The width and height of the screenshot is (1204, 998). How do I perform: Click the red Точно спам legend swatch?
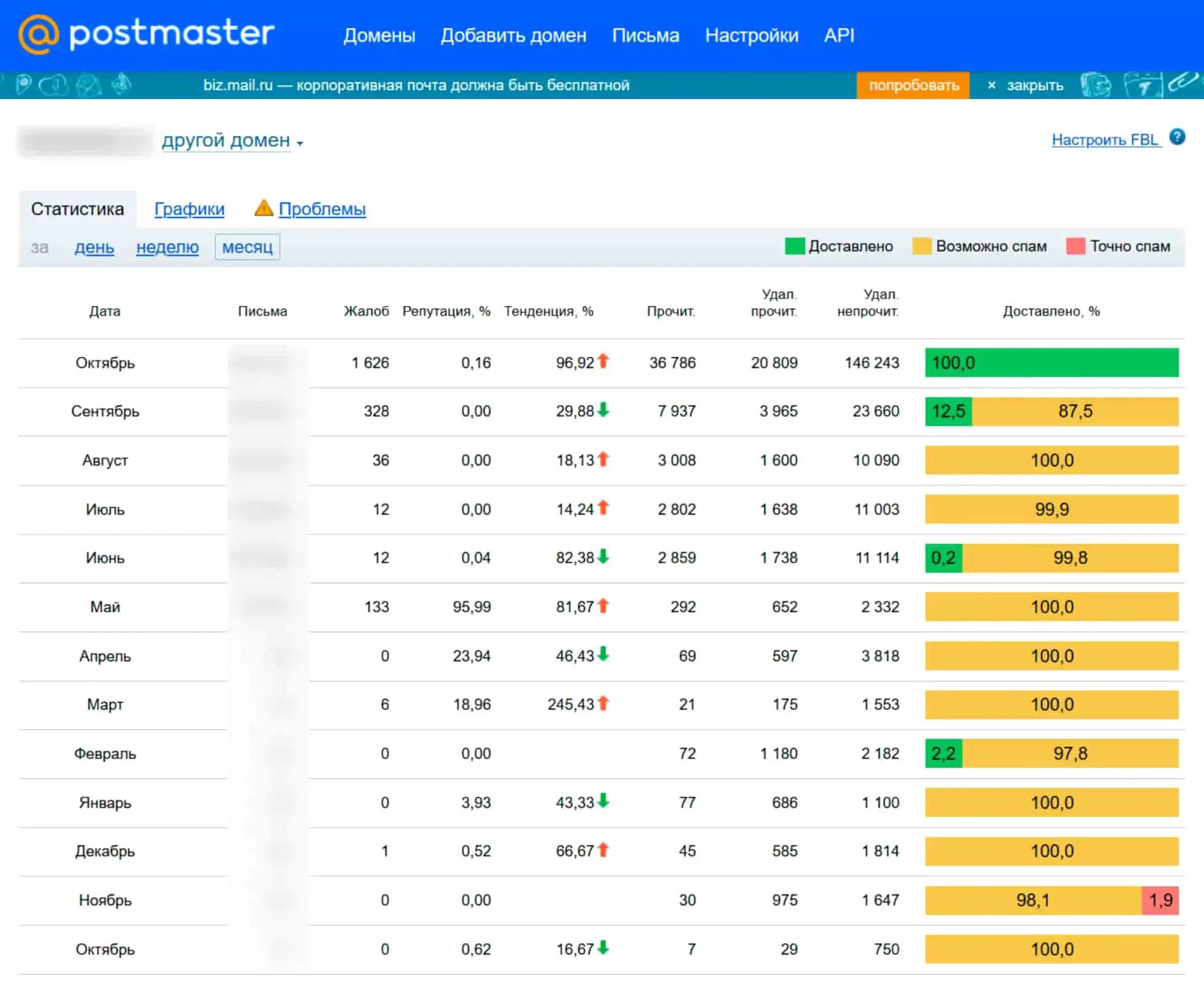[x=1075, y=247]
